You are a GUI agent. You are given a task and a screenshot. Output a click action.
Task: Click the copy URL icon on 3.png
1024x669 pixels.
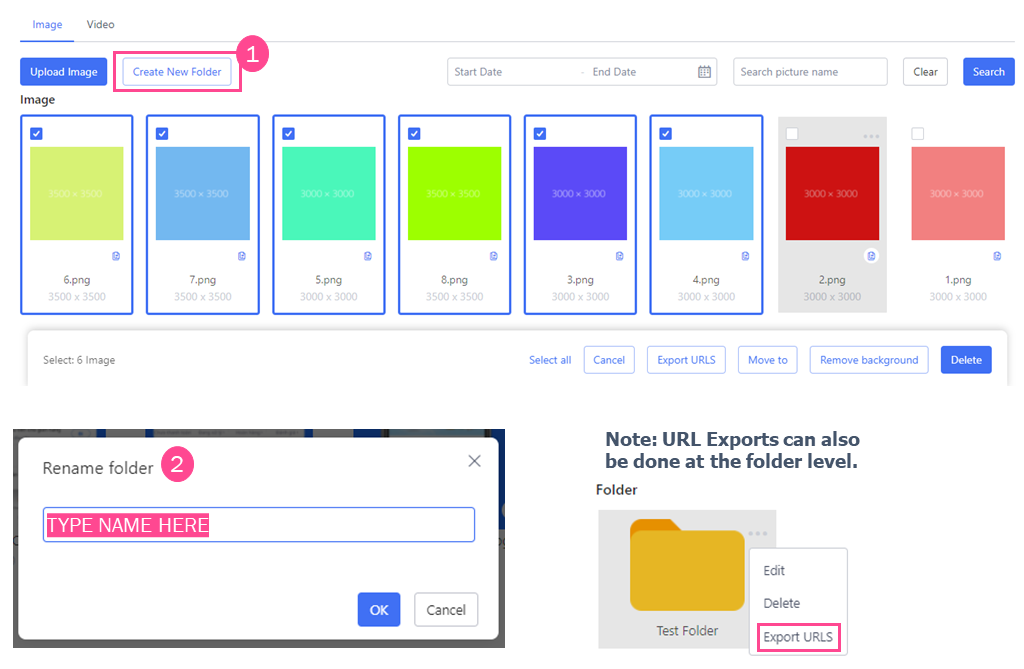coord(619,256)
